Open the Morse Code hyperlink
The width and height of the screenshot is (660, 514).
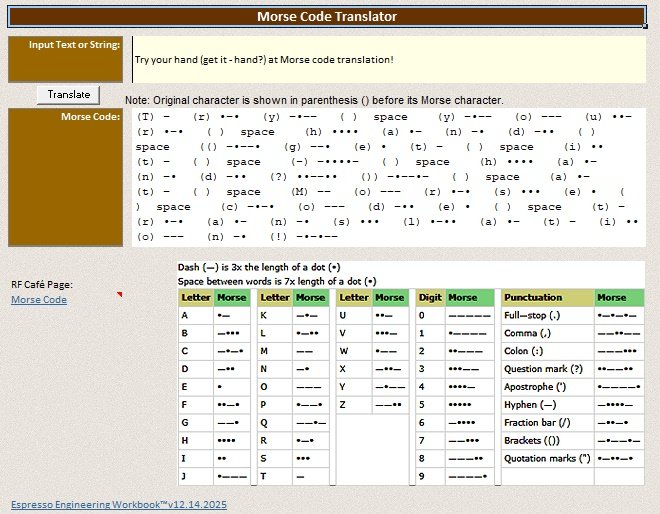pos(39,299)
